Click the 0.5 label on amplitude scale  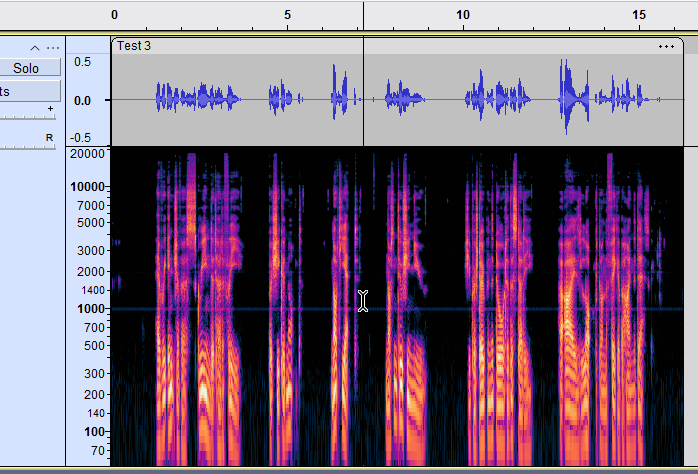pyautogui.click(x=82, y=62)
